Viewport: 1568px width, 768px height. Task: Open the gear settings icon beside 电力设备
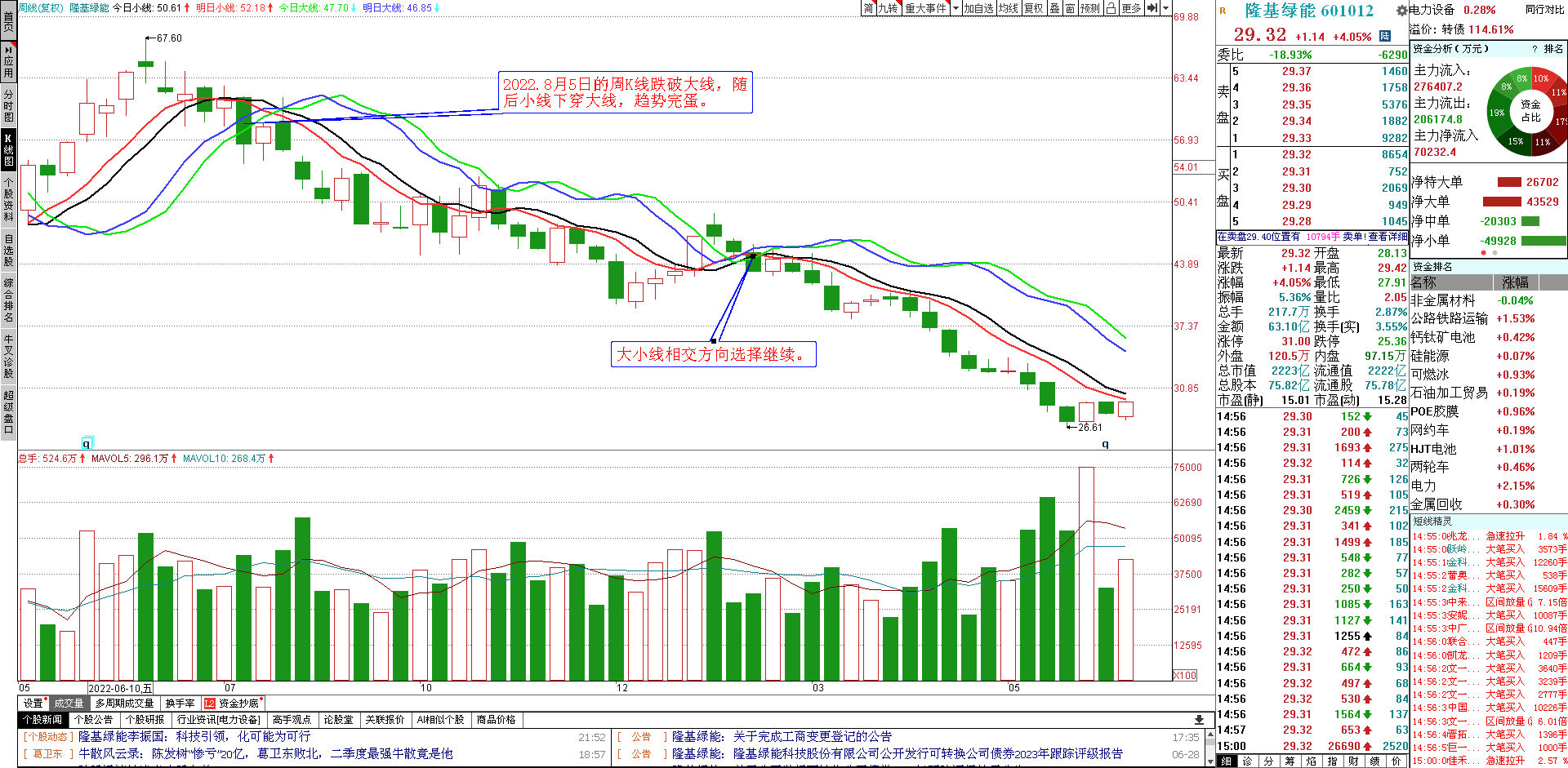1401,11
